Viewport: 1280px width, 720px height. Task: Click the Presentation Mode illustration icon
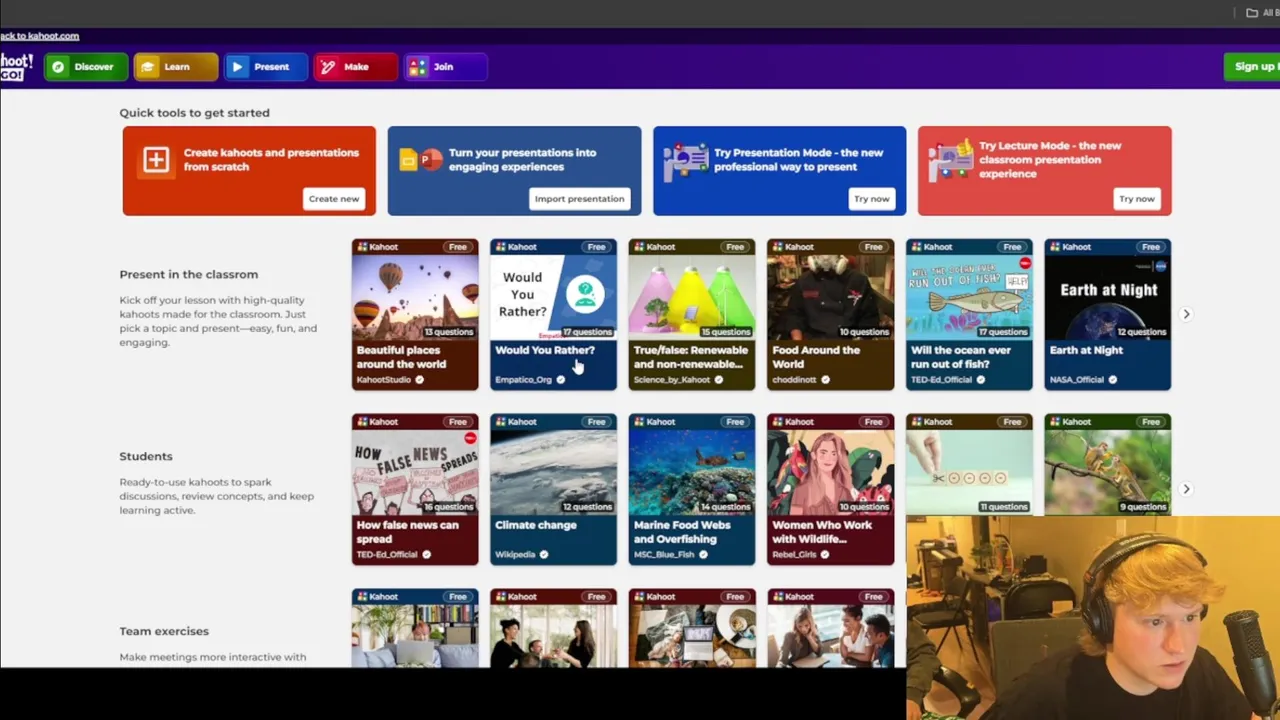pyautogui.click(x=686, y=160)
